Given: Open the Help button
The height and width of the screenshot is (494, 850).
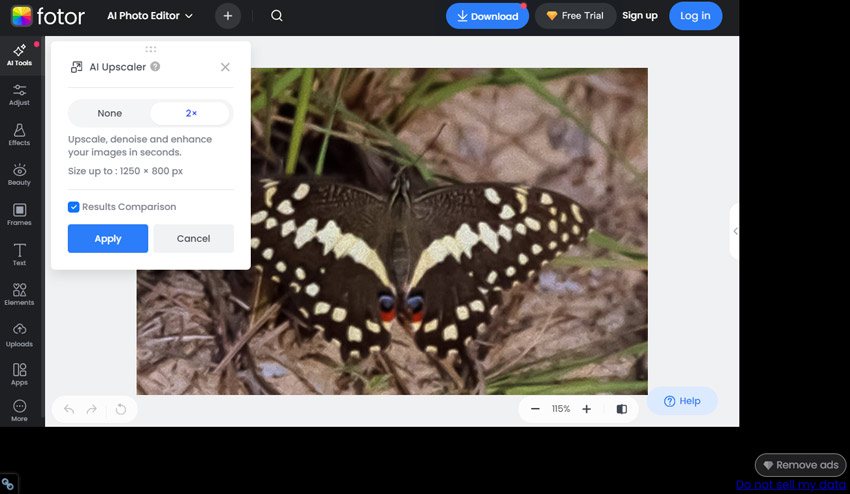Looking at the screenshot, I should (x=682, y=401).
